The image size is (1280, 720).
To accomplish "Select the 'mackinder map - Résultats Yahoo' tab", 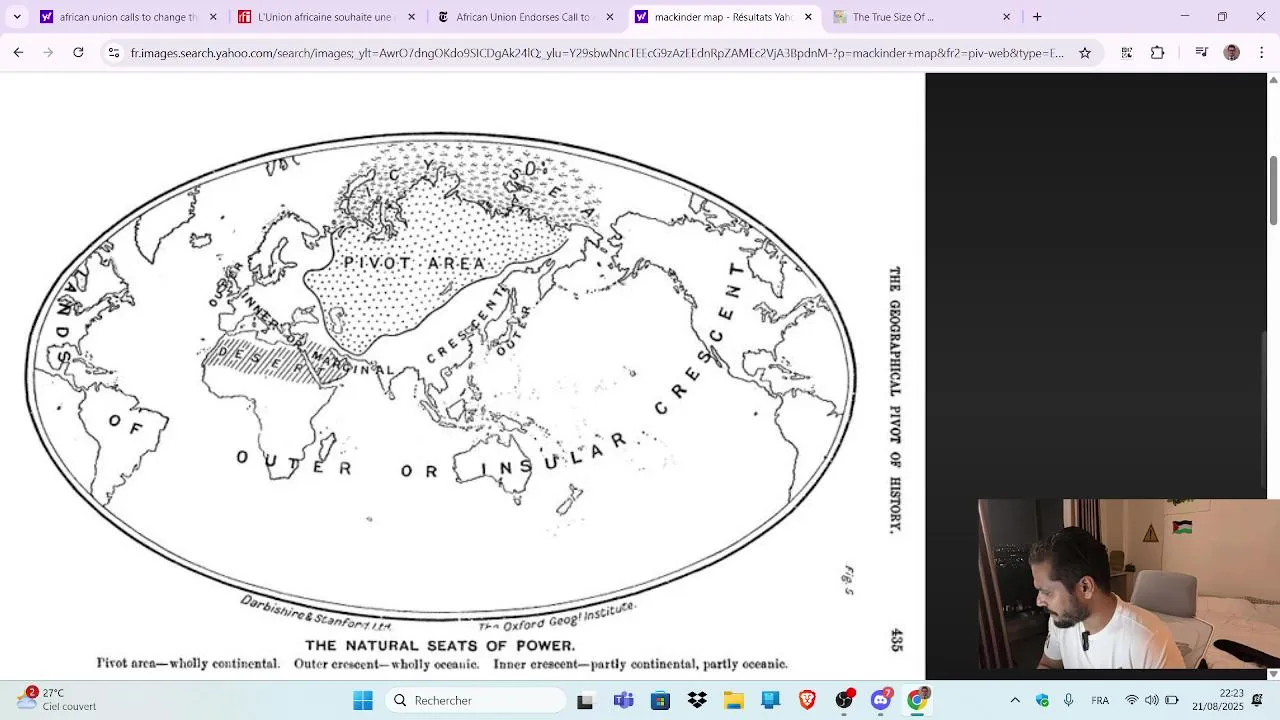I will coord(722,17).
